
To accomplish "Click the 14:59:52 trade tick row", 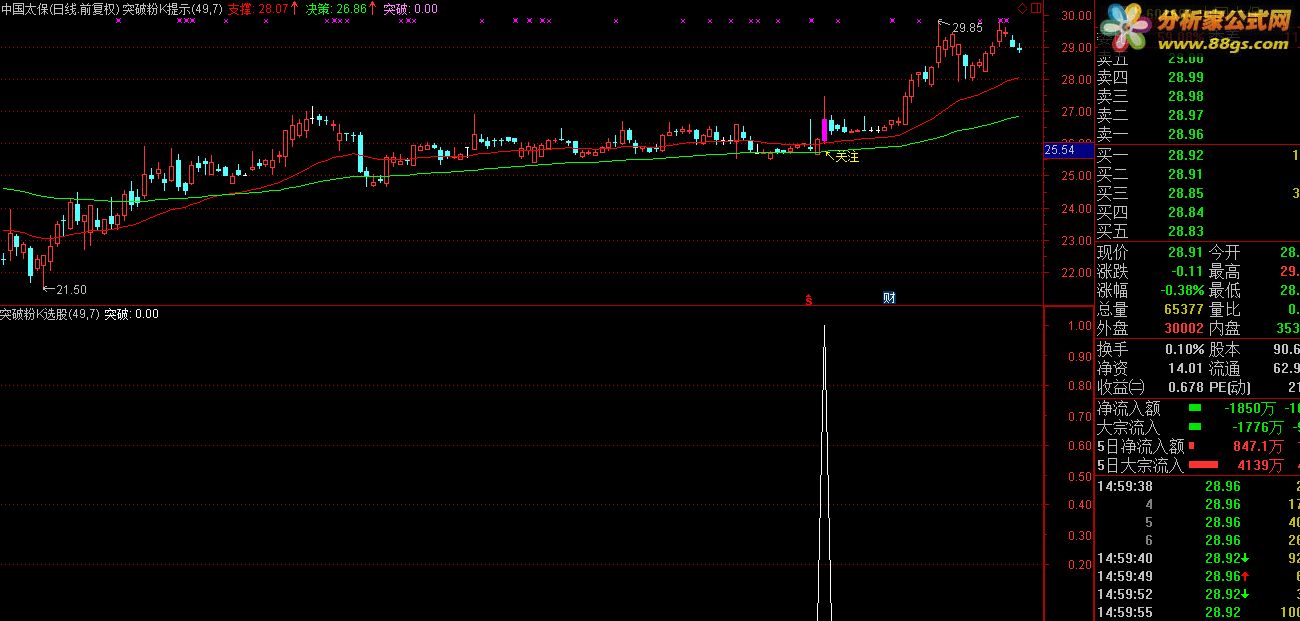I will [1197, 595].
